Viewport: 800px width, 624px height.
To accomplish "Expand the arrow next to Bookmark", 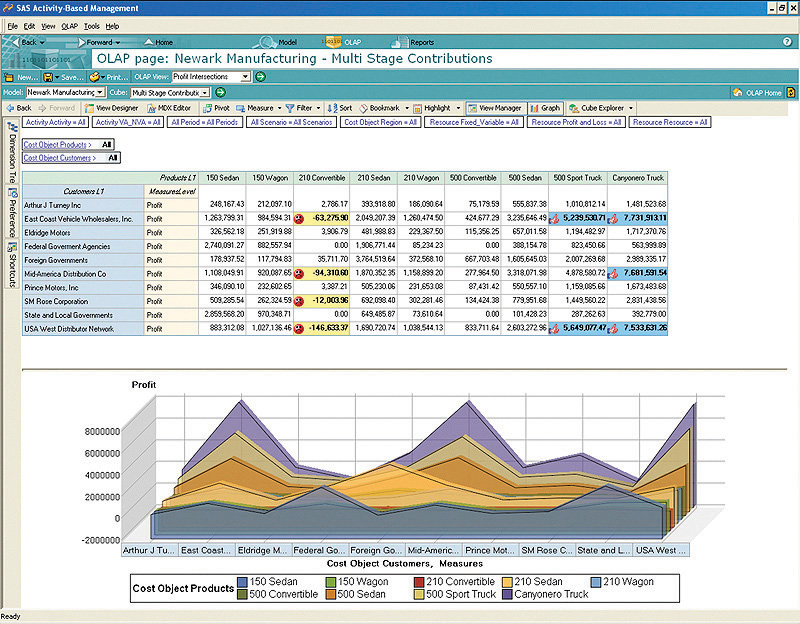I will click(x=407, y=108).
